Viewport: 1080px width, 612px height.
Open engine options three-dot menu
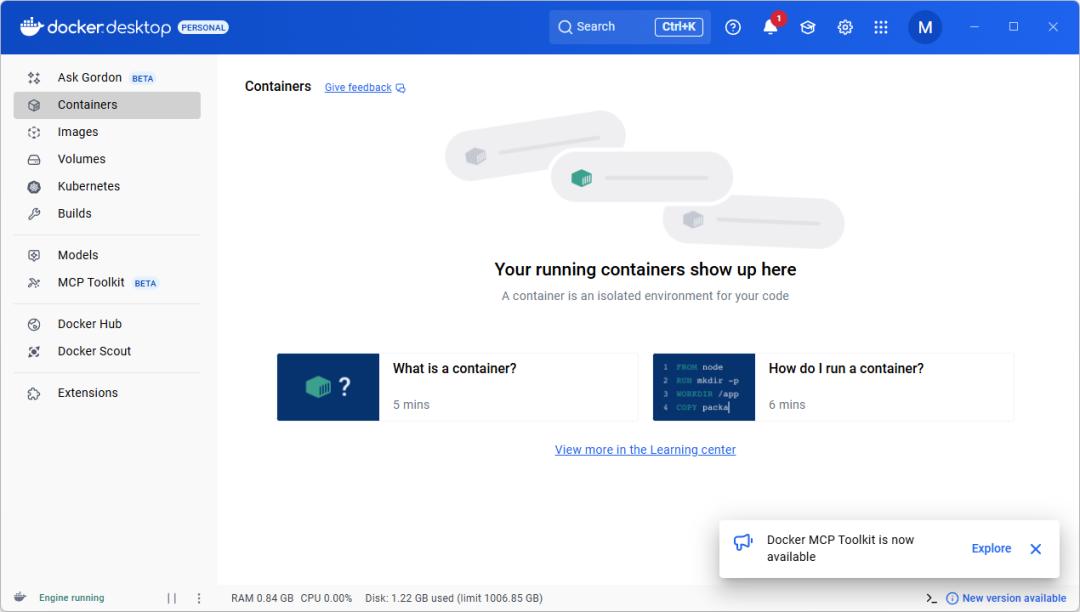tap(199, 598)
